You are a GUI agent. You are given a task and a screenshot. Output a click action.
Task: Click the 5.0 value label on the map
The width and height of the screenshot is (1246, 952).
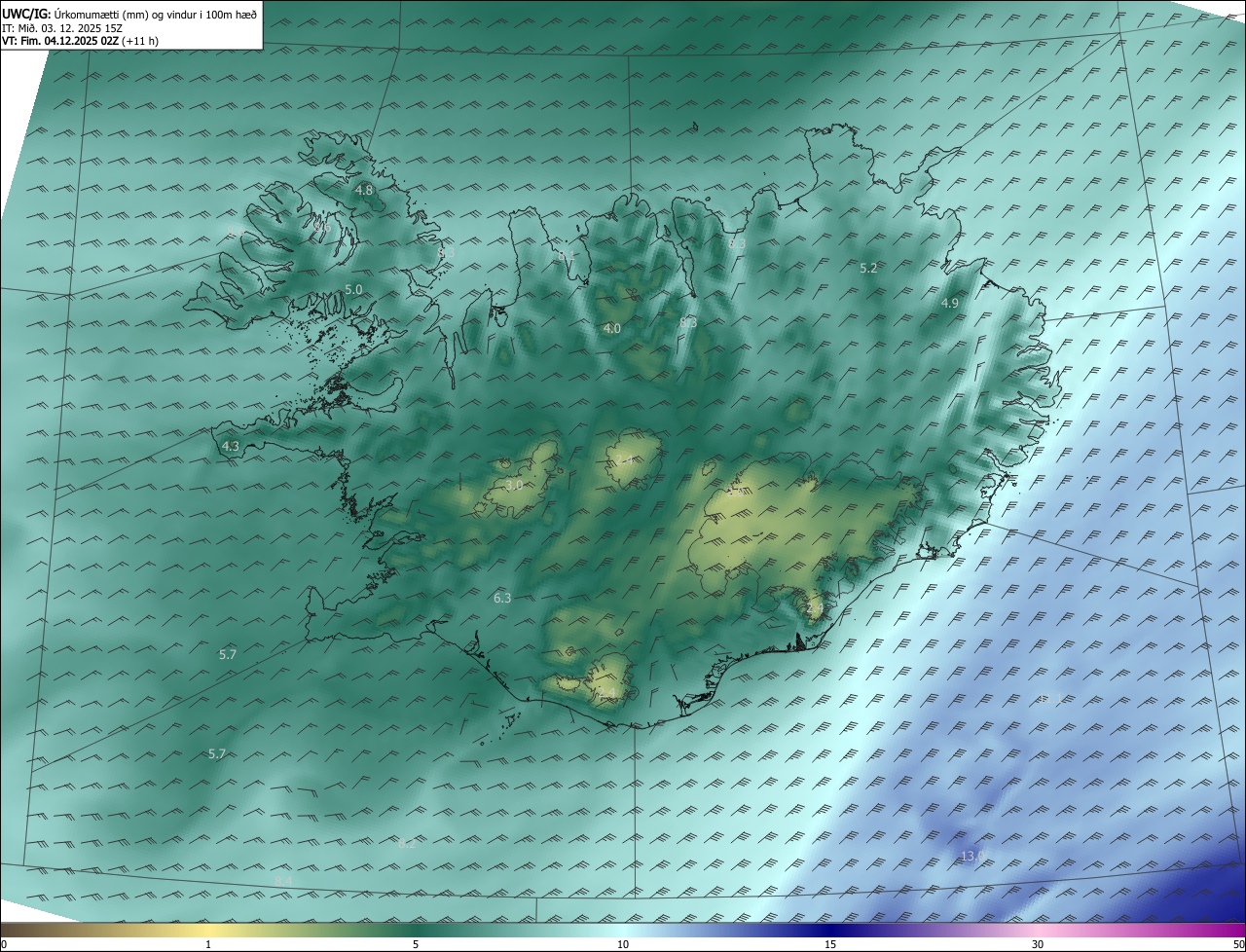pos(353,290)
